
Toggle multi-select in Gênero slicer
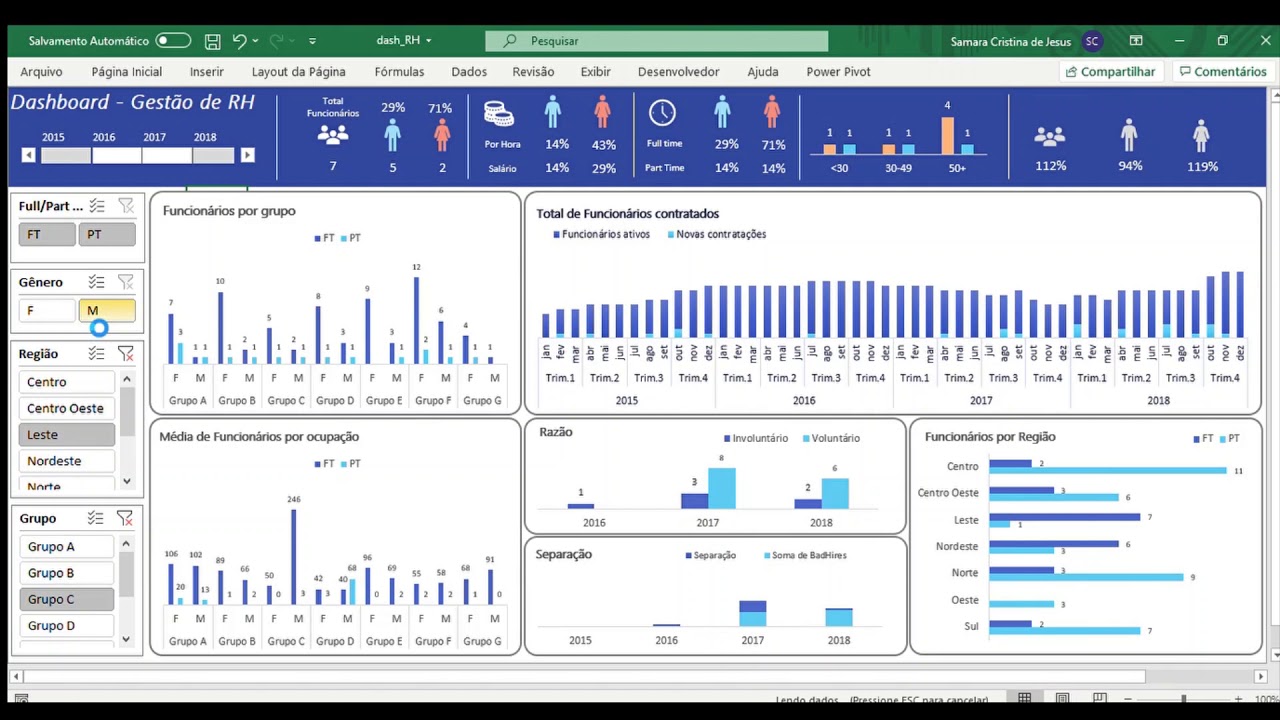[97, 282]
